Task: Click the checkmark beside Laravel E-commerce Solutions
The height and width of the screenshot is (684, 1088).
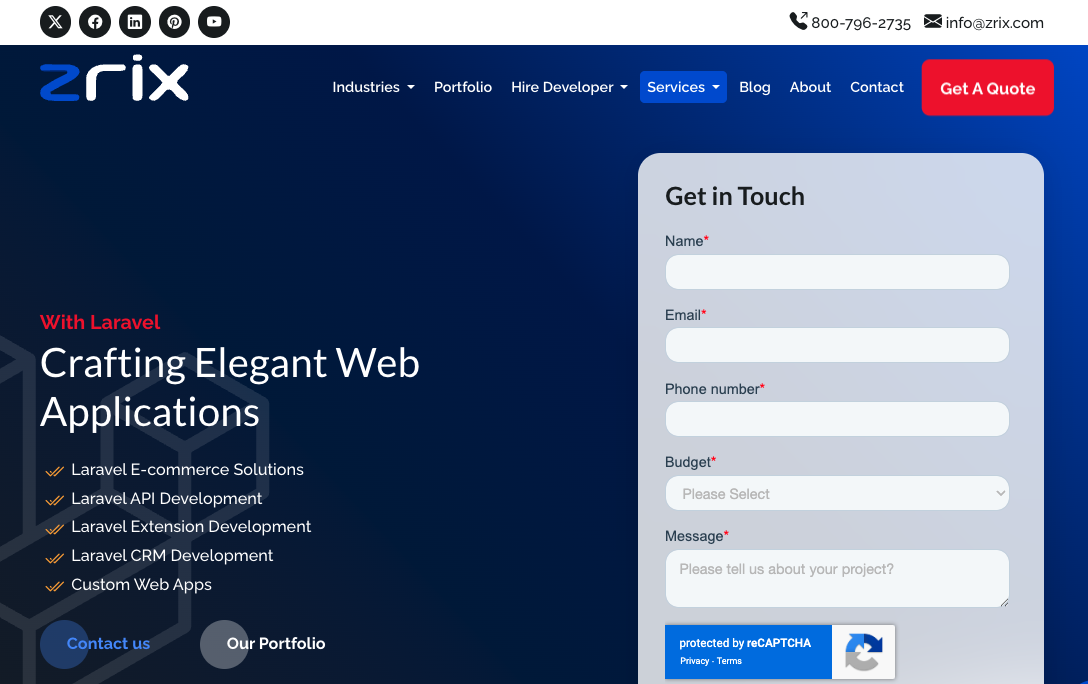Action: pyautogui.click(x=55, y=472)
